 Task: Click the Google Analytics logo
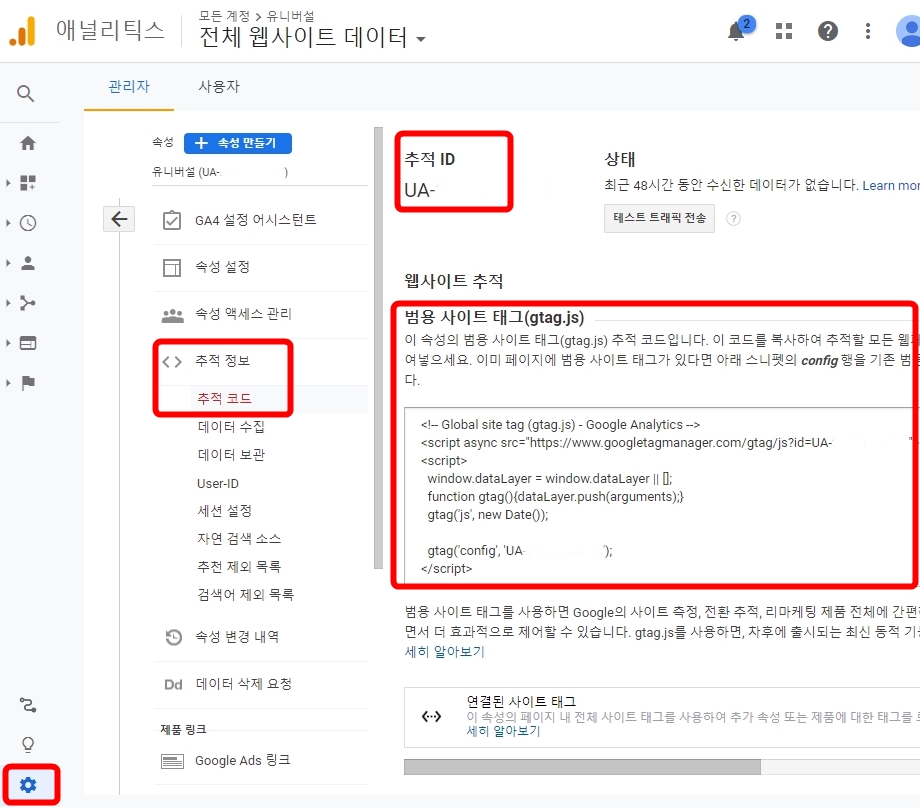click(x=22, y=31)
